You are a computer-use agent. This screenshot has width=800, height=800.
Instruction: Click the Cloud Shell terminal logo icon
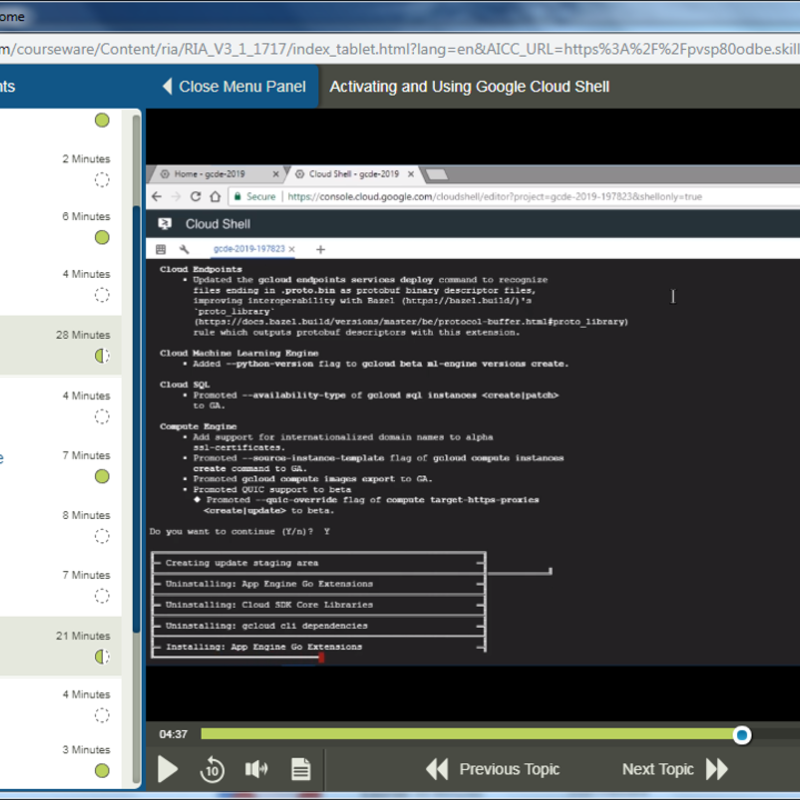click(x=165, y=223)
